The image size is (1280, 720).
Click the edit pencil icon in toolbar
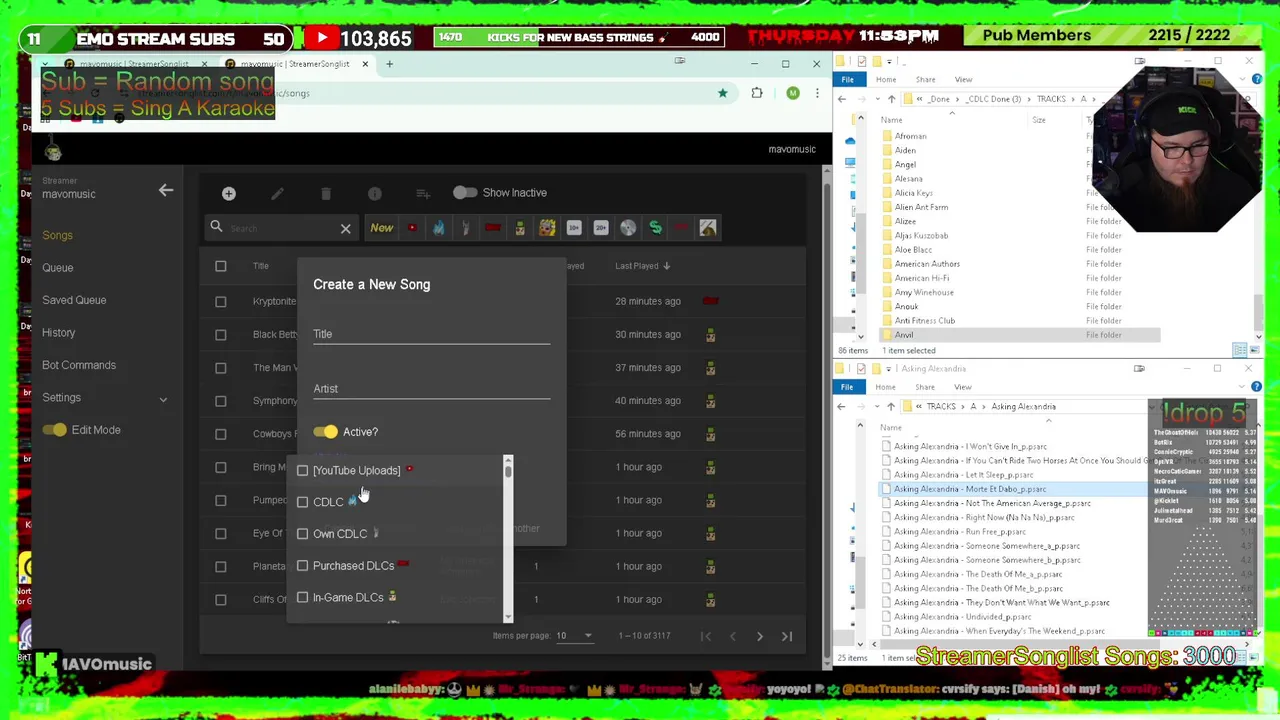(x=277, y=193)
